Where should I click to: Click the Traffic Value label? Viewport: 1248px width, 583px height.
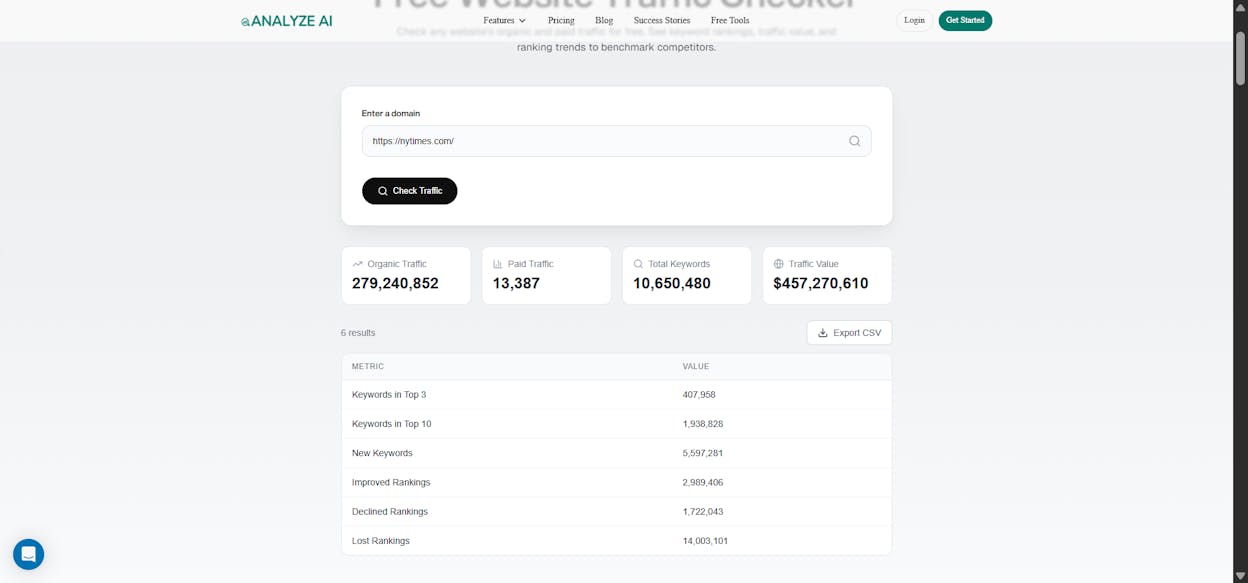click(814, 264)
